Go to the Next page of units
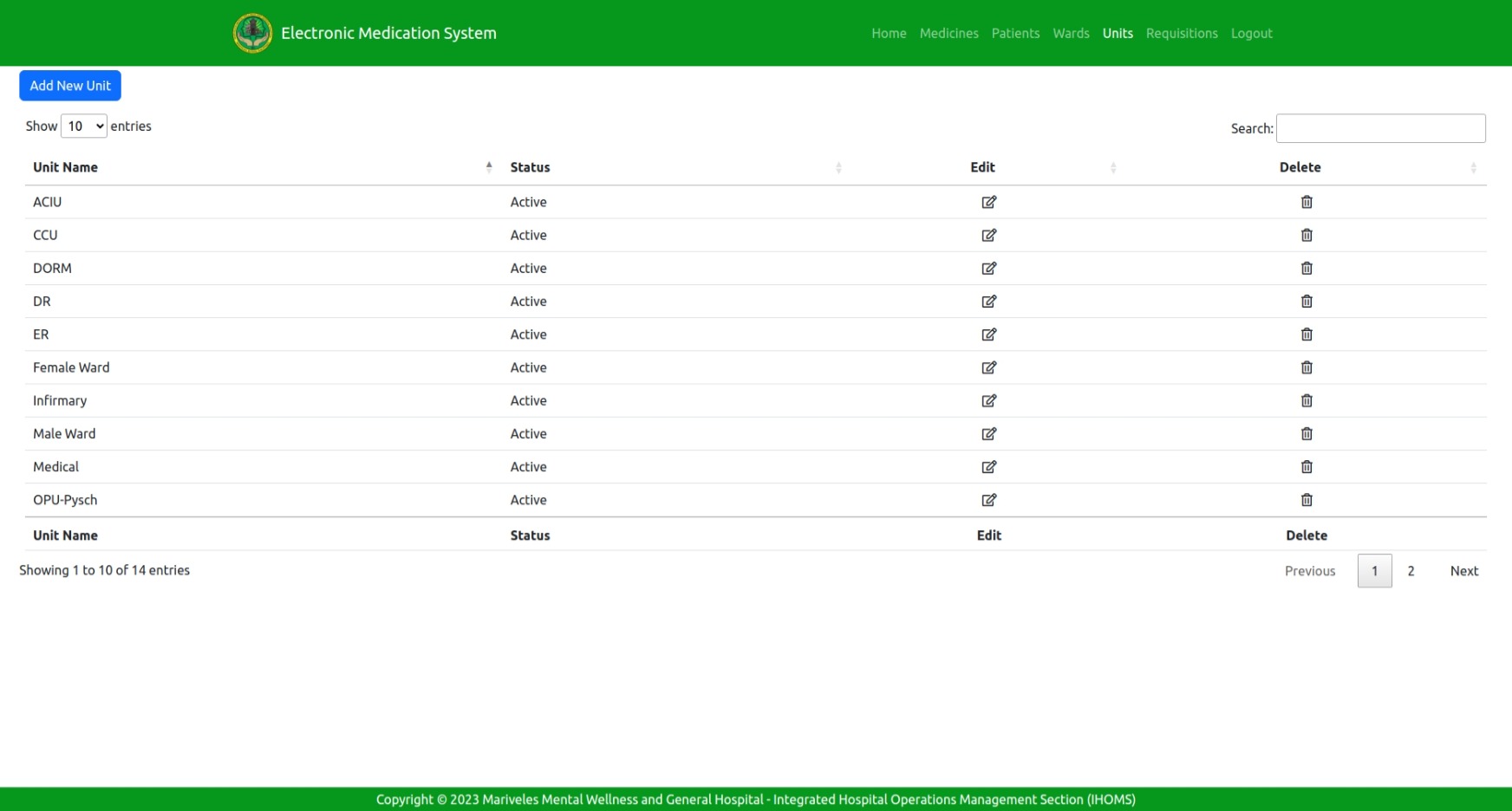 pos(1463,571)
